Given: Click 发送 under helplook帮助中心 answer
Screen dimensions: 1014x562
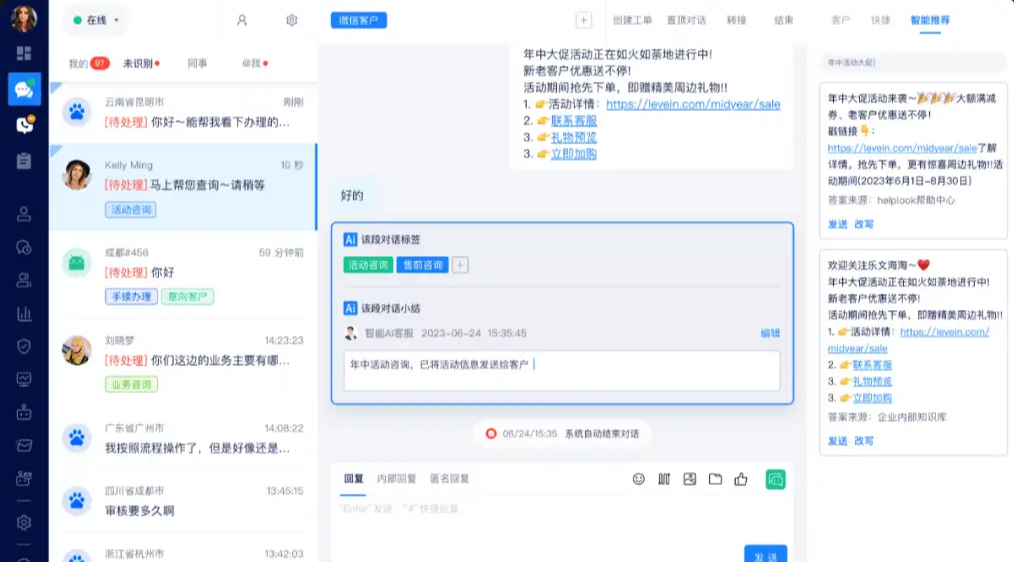Looking at the screenshot, I should pyautogui.click(x=837, y=224).
